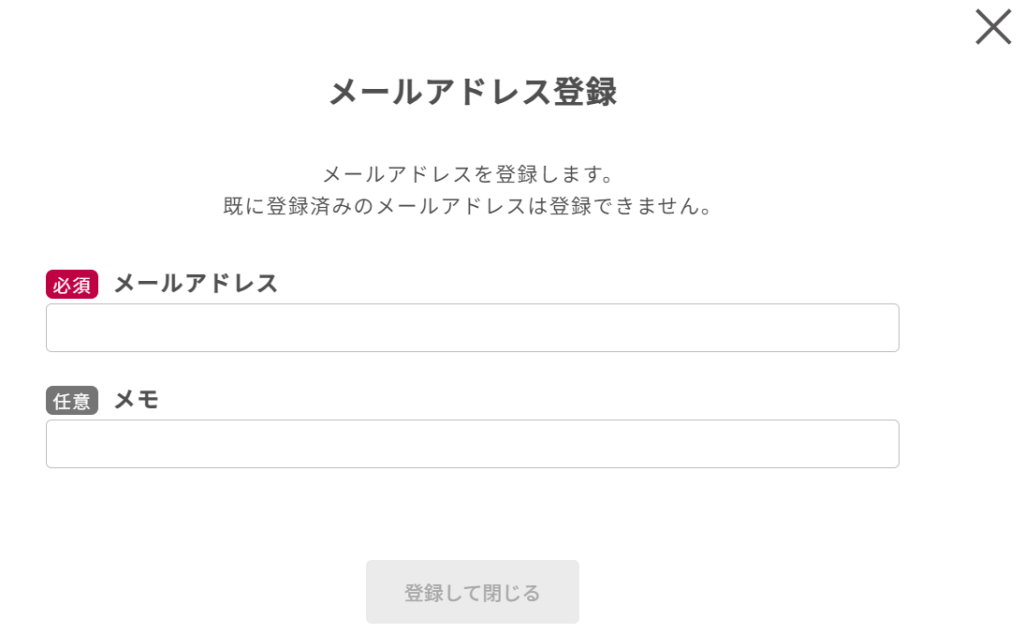Submit with the register-and-close button

472,592
